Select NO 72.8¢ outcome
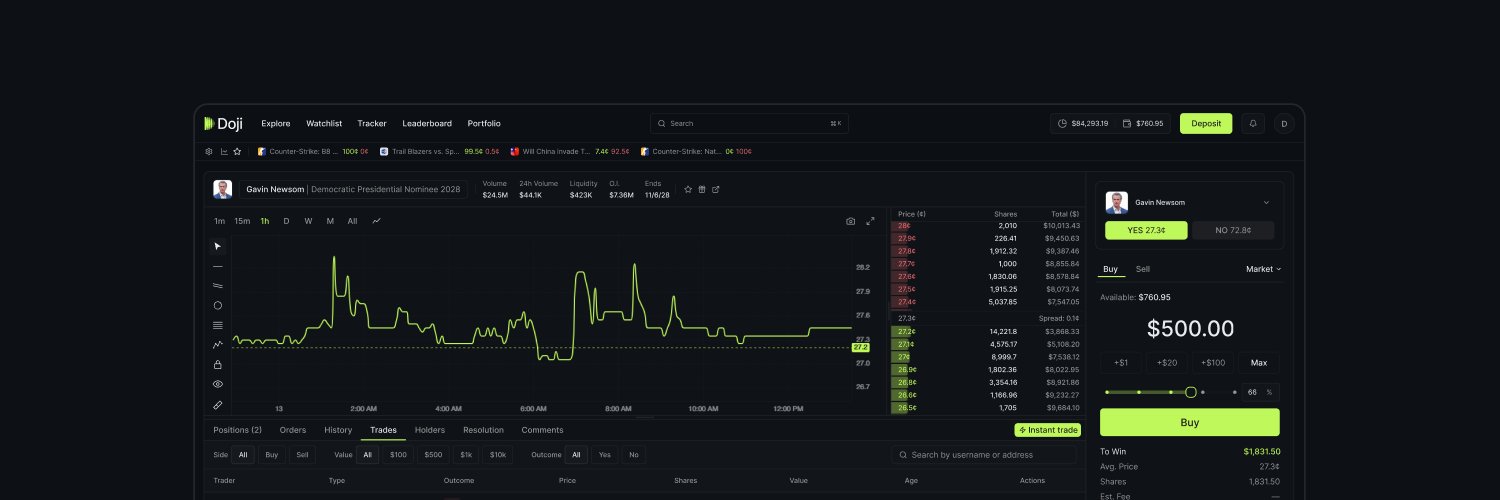 1233,230
